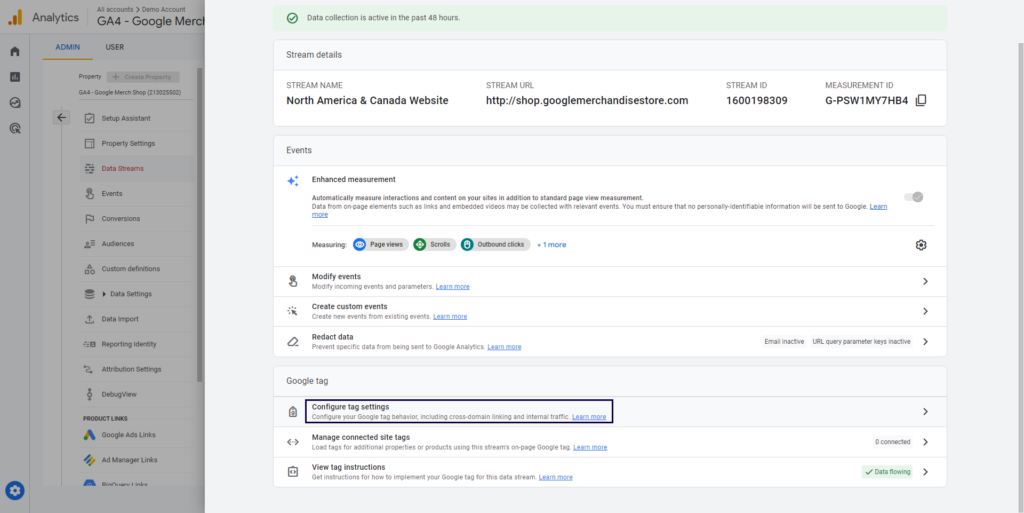Expand the Data Settings tree arrow
The width and height of the screenshot is (1024, 513).
pos(104,294)
